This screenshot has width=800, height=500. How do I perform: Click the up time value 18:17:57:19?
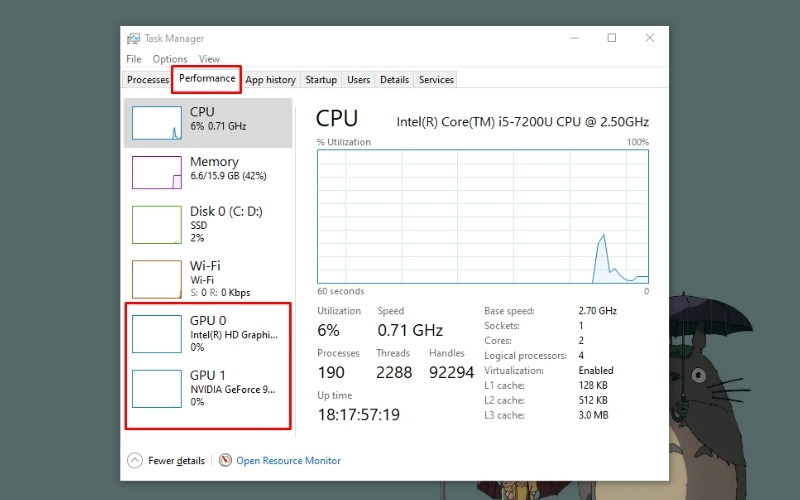[x=359, y=415]
